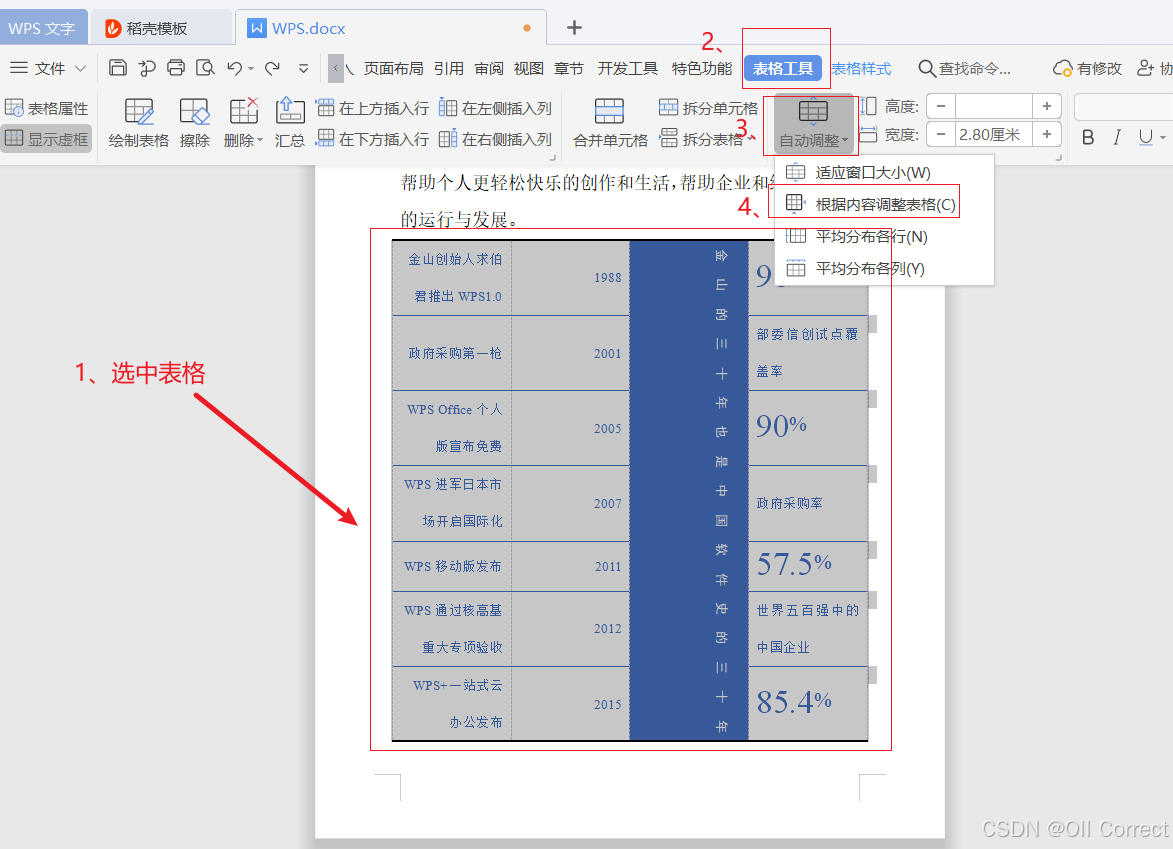This screenshot has width=1173, height=849.
Task: Click Split Cells (拆分单元格)
Action: pyautogui.click(x=708, y=108)
